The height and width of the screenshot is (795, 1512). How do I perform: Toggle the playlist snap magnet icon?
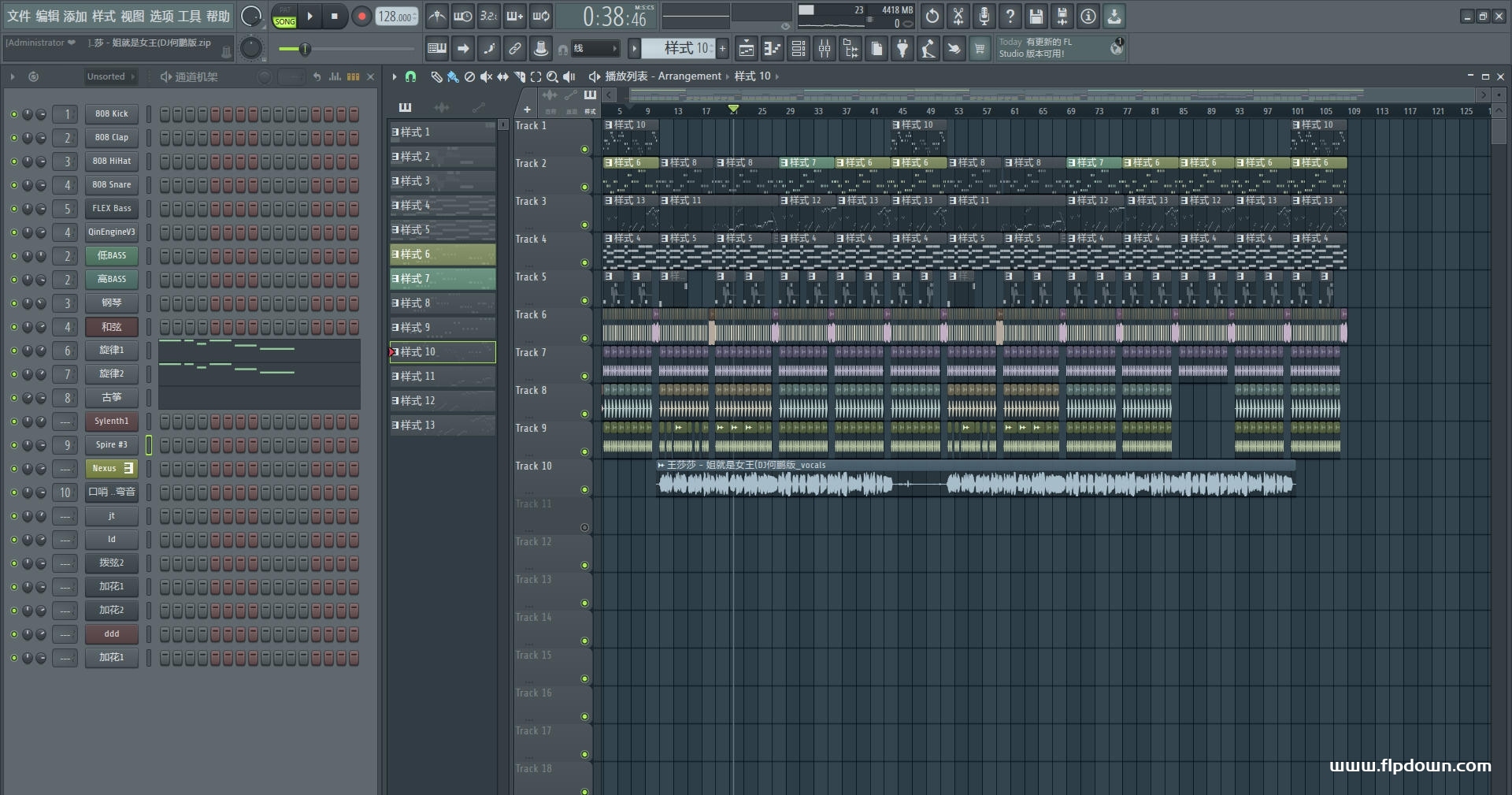coord(410,76)
